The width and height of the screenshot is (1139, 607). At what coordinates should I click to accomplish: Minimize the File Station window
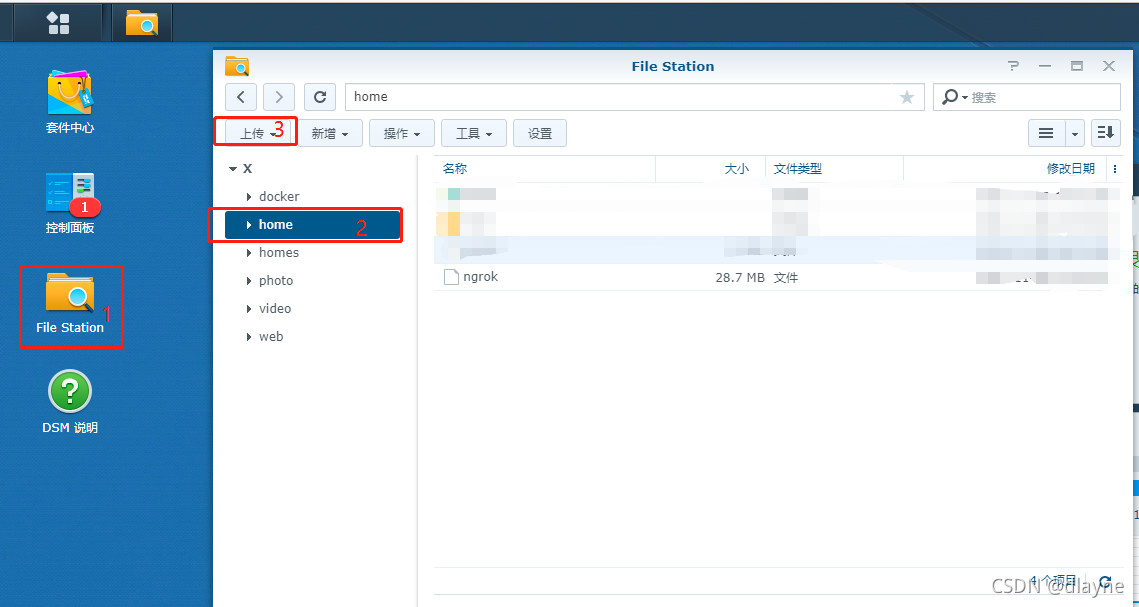click(1045, 66)
